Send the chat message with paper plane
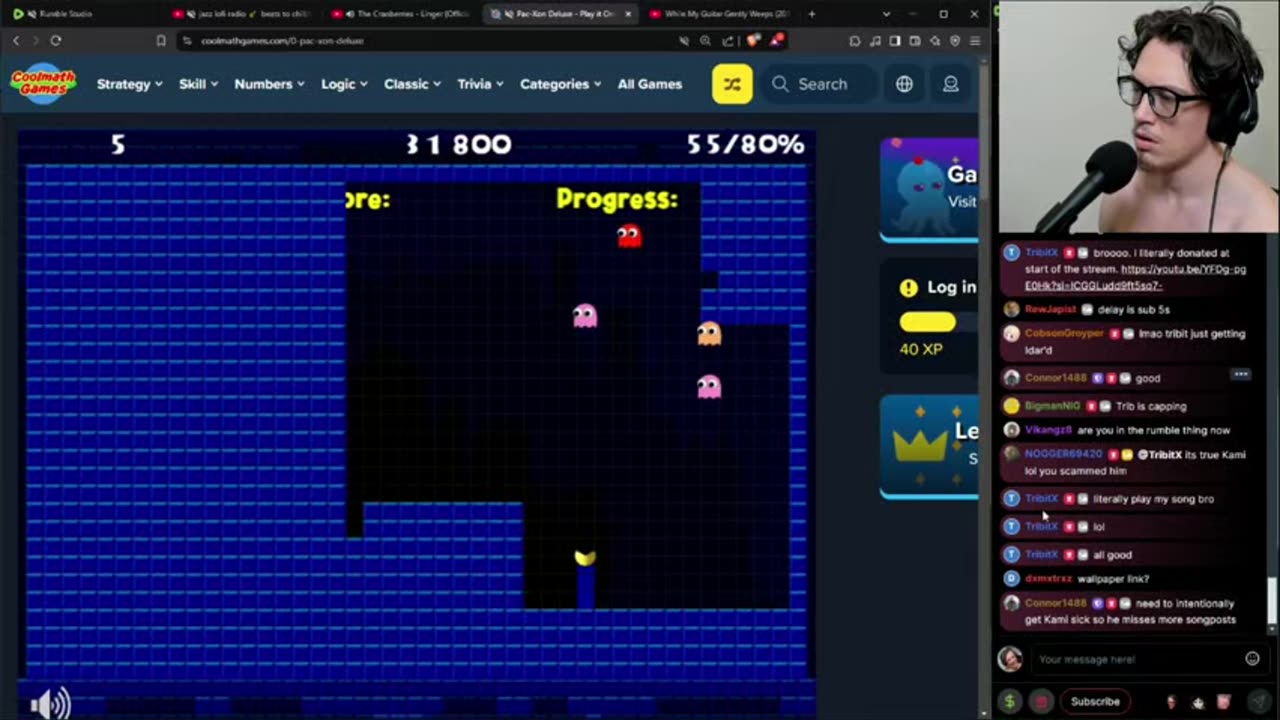The height and width of the screenshot is (720, 1280). point(1260,701)
